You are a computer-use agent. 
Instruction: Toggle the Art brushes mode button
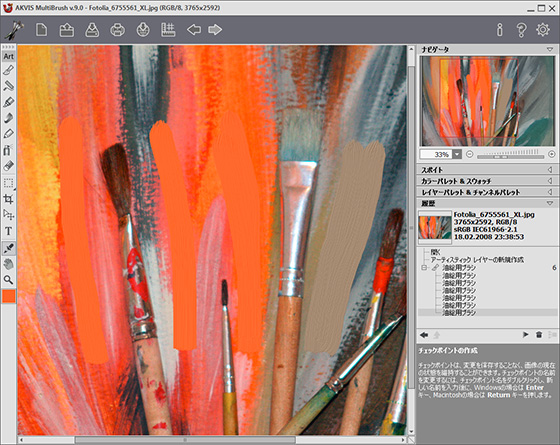pyautogui.click(x=9, y=56)
